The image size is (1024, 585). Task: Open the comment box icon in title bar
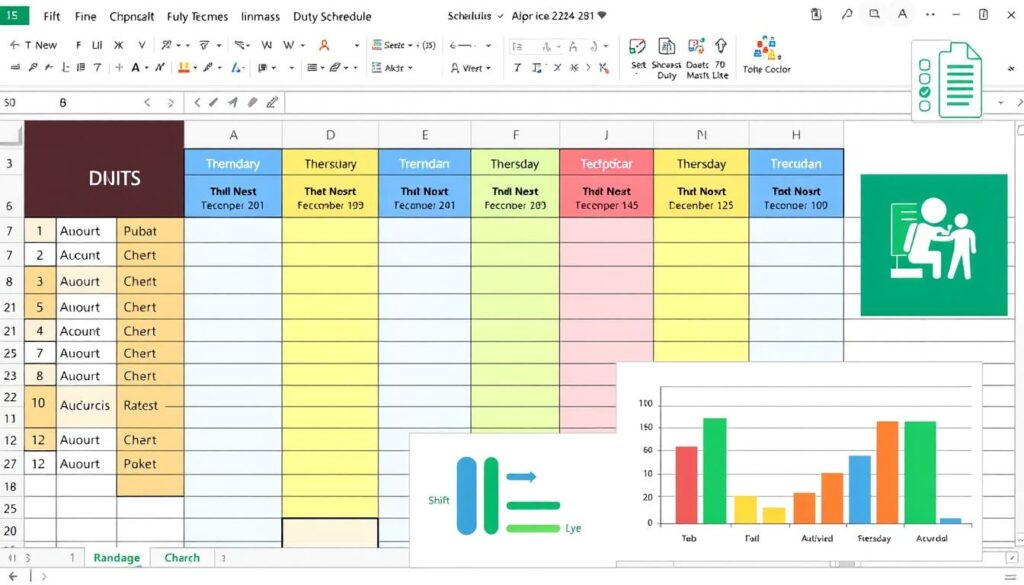coord(874,14)
